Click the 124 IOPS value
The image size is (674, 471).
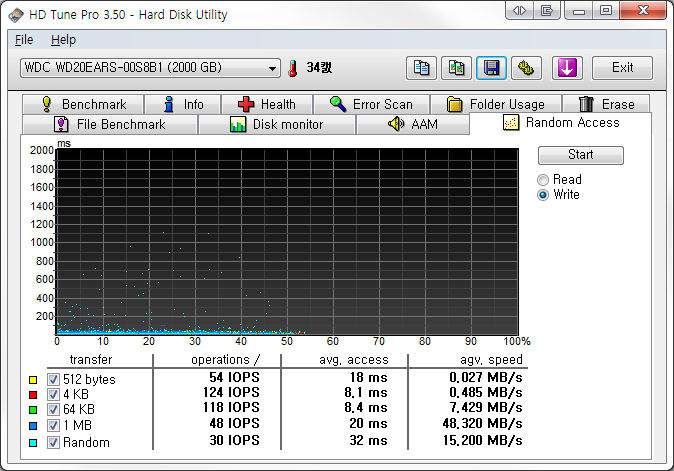[231, 392]
